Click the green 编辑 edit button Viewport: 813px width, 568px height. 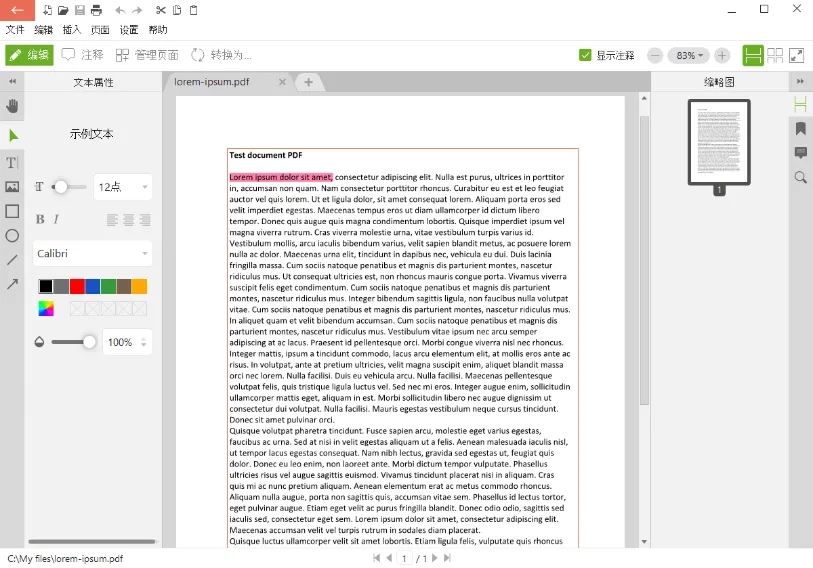point(30,55)
